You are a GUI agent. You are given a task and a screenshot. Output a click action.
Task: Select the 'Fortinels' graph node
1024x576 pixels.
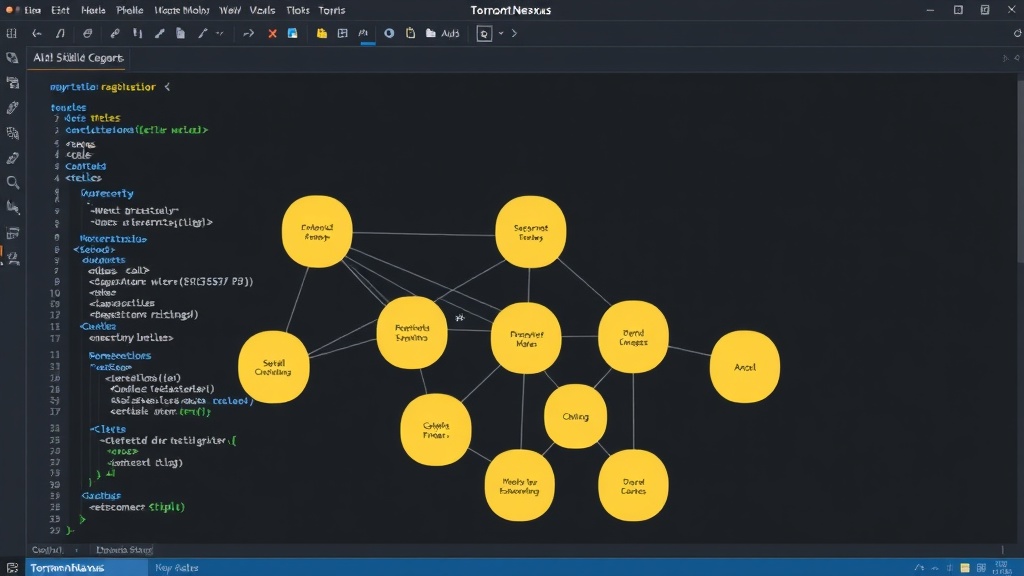tap(412, 332)
